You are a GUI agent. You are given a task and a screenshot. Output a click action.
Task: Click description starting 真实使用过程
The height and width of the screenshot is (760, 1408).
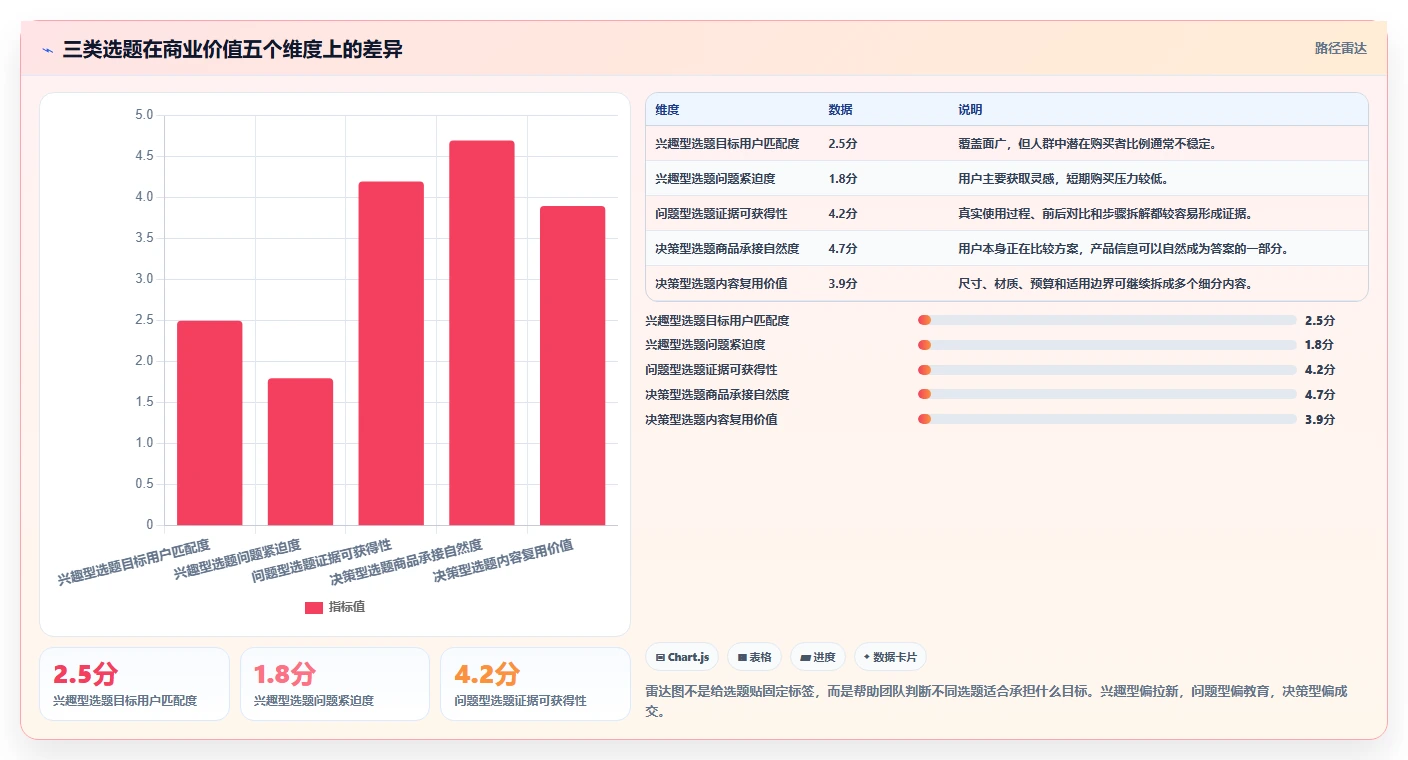point(1105,214)
